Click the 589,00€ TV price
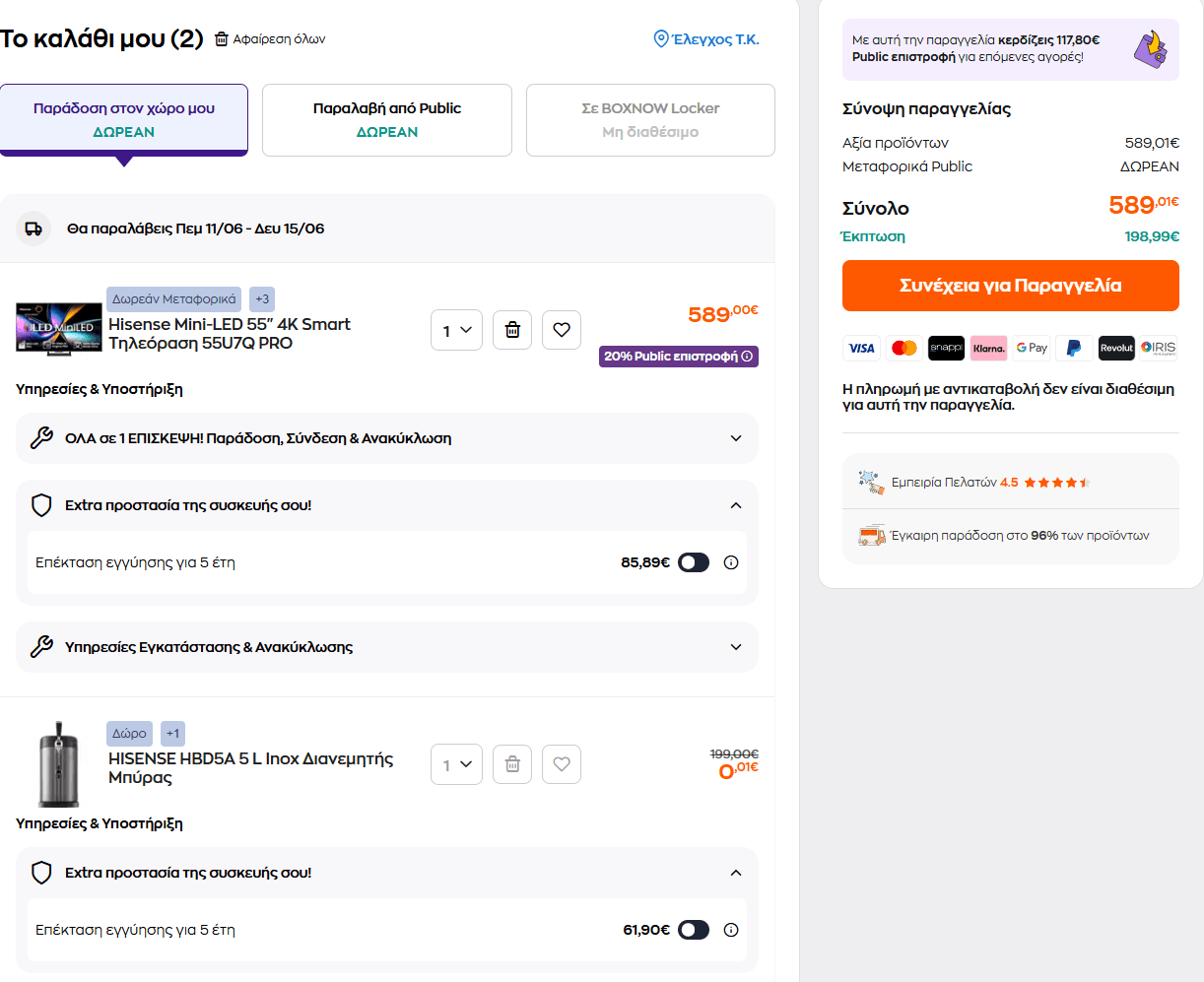The height and width of the screenshot is (982, 1204). (x=723, y=314)
